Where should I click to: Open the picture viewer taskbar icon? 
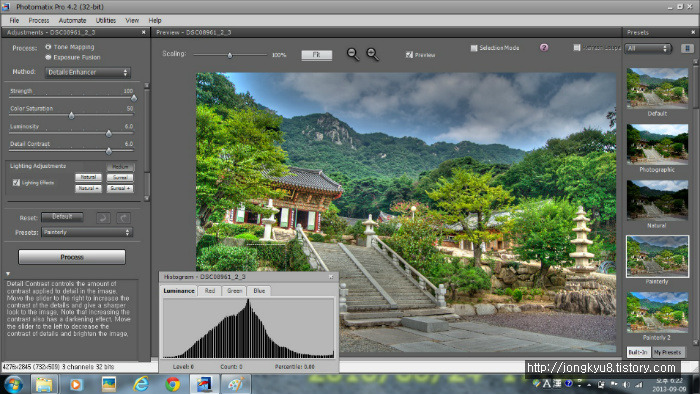[x=108, y=384]
